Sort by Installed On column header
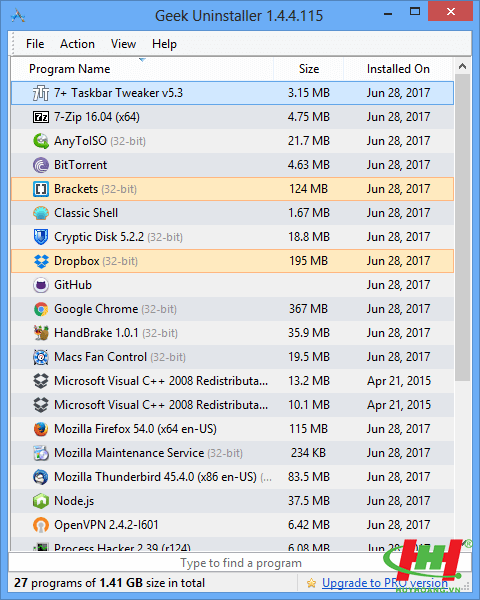The height and width of the screenshot is (600, 480). (x=398, y=69)
